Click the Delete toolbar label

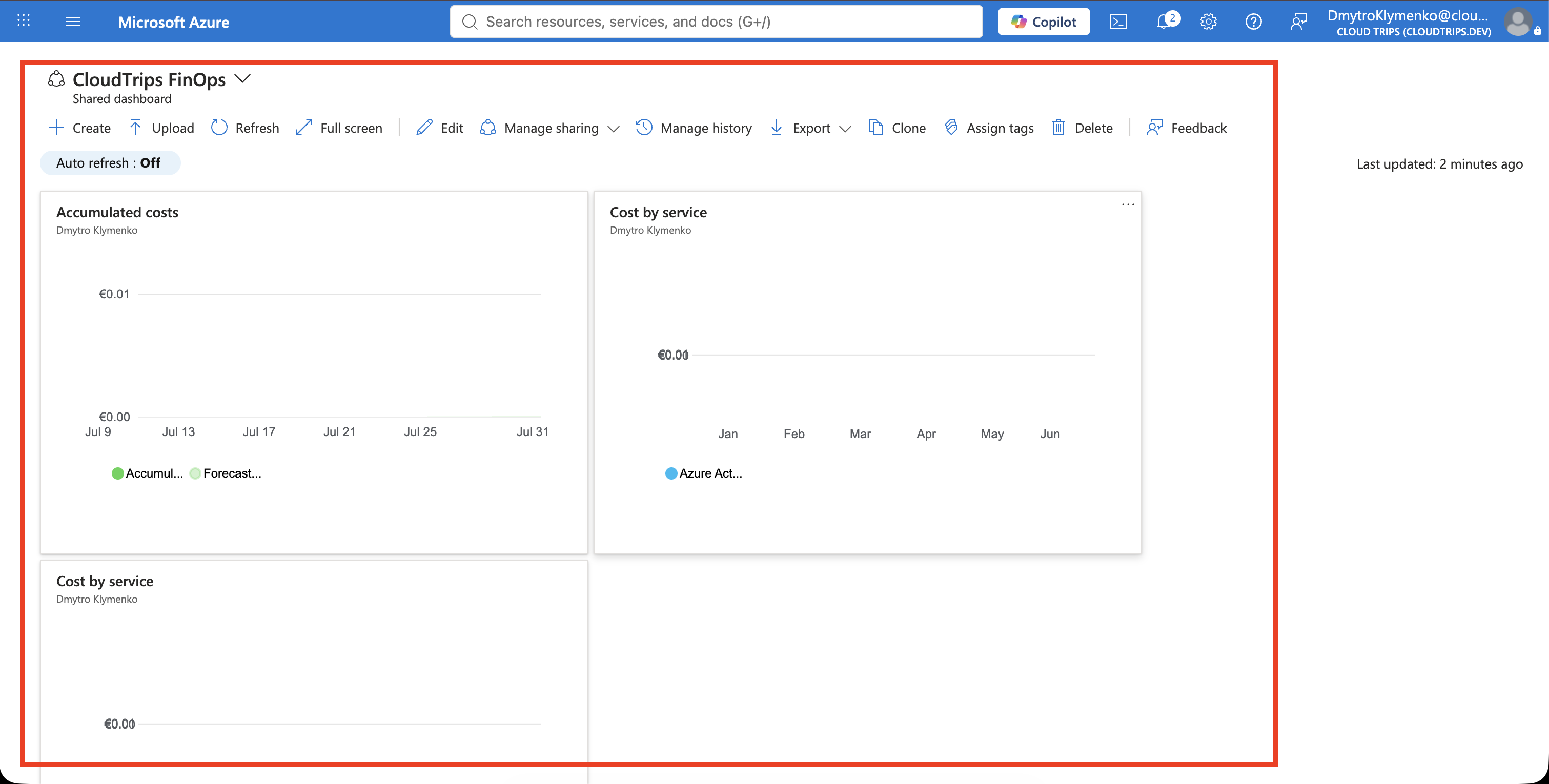pos(1094,128)
